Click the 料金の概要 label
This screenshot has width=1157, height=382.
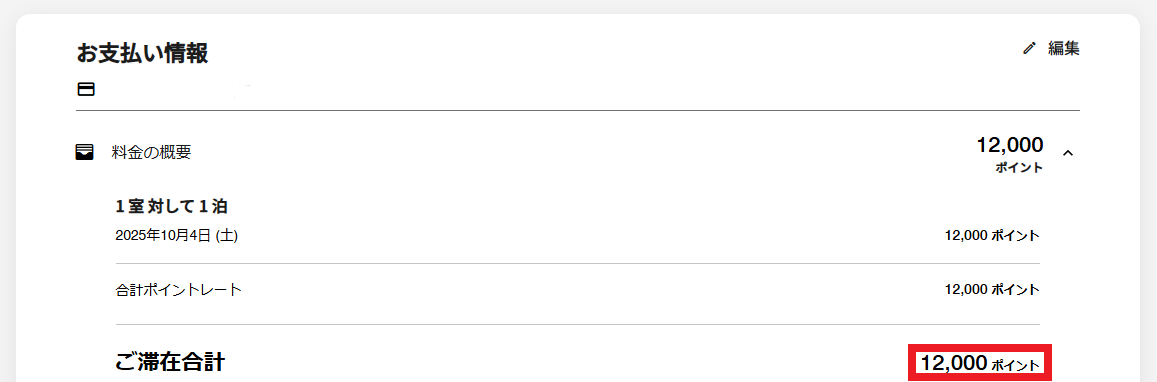(x=151, y=153)
